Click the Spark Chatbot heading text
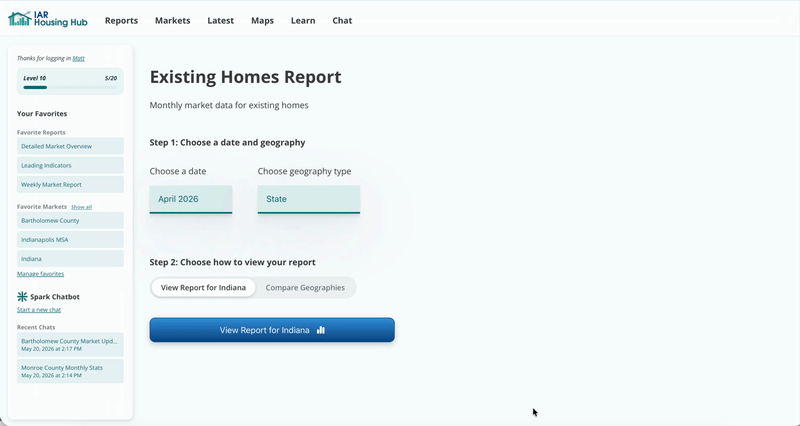This screenshot has width=800, height=426. 55,296
